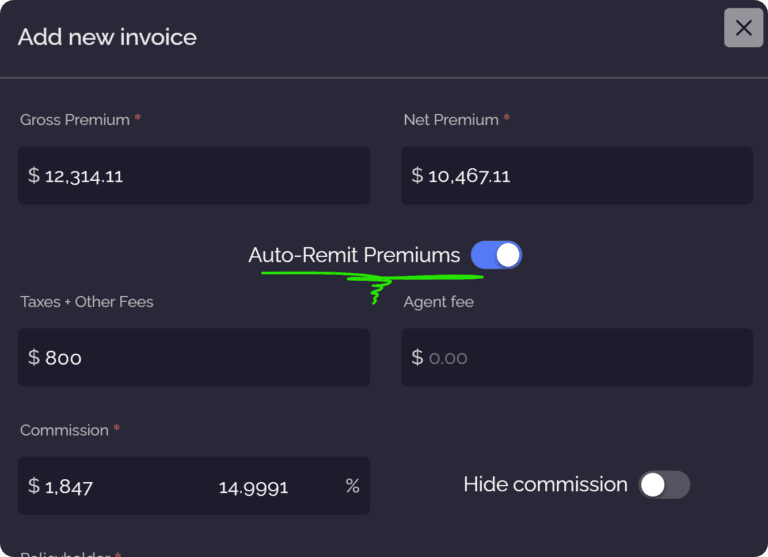Enable the Hide commission switch
768x557 pixels.
tap(664, 485)
